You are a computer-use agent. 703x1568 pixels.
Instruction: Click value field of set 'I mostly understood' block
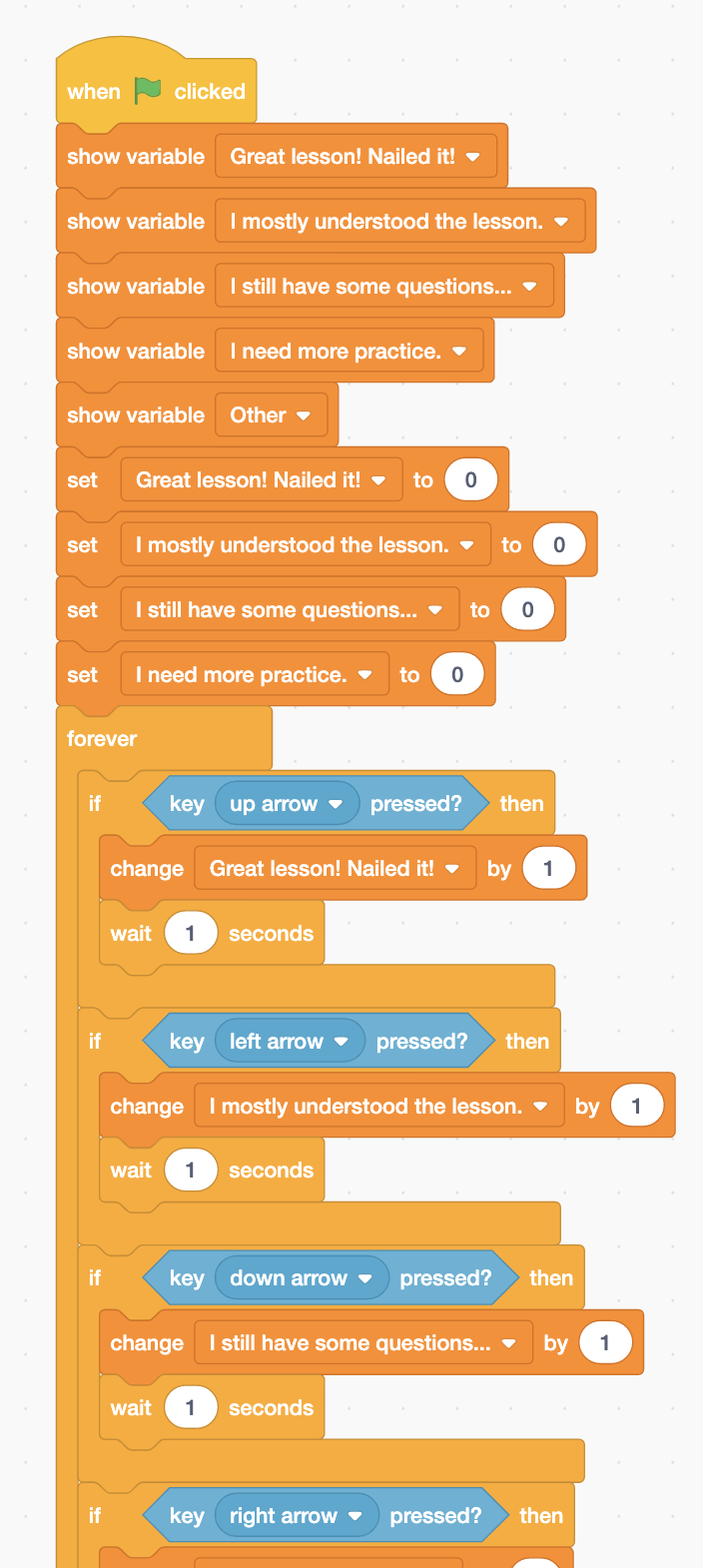pyautogui.click(x=558, y=545)
